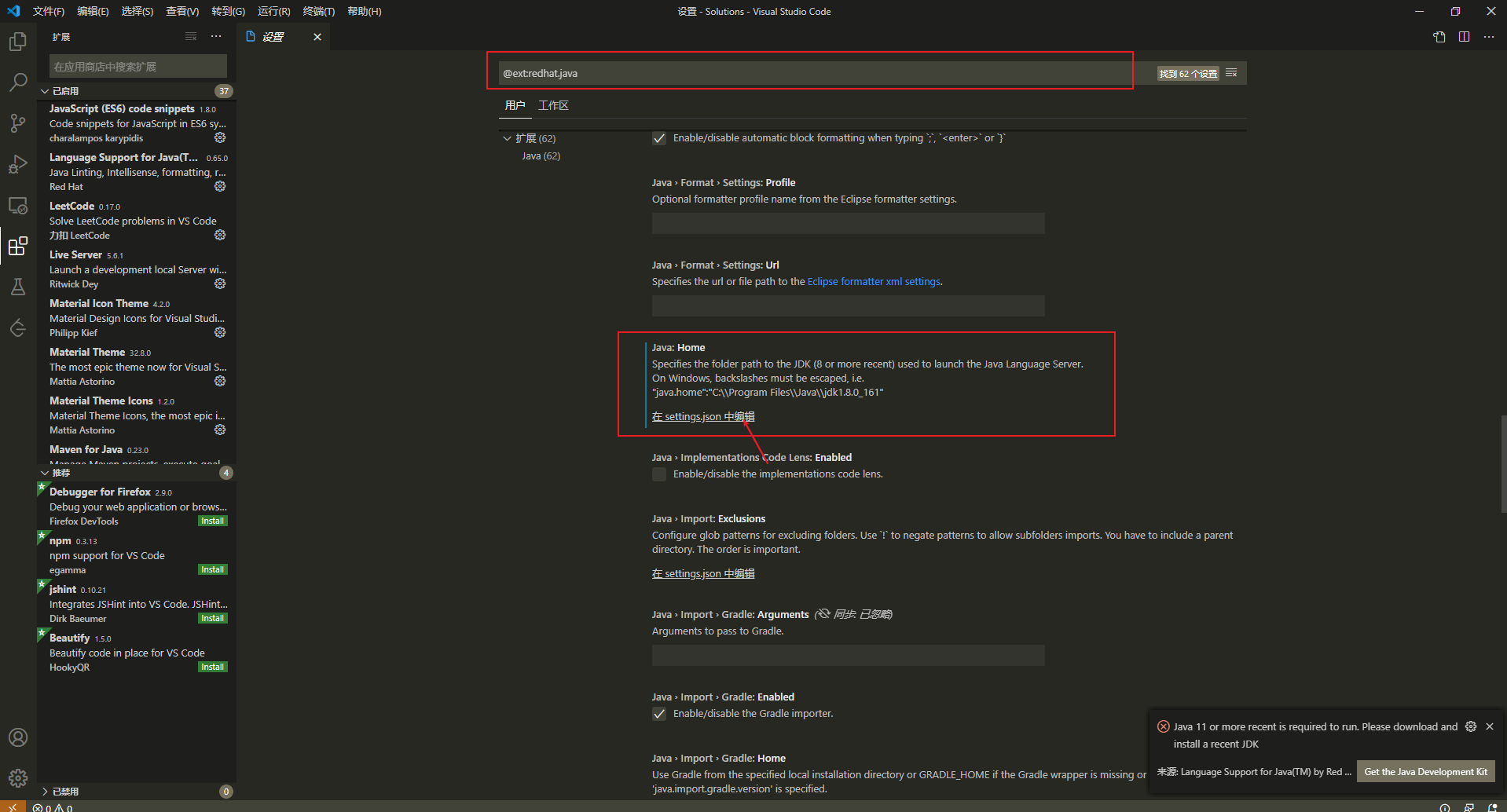
Task: Open the Explorer view in the activity bar
Action: [x=17, y=41]
